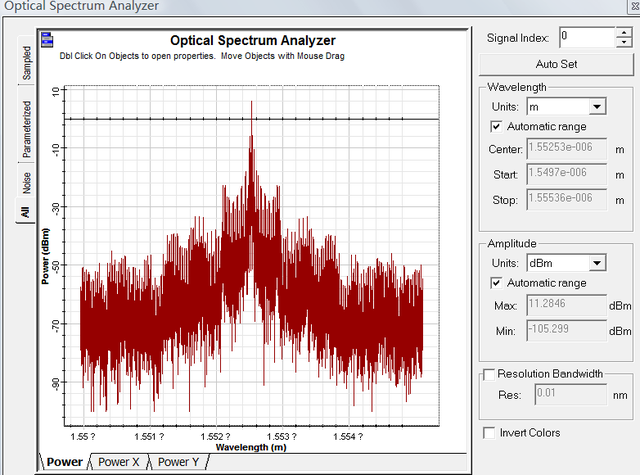The image size is (640, 475).
Task: Click the Wavelength Center value field
Action: coord(566,148)
